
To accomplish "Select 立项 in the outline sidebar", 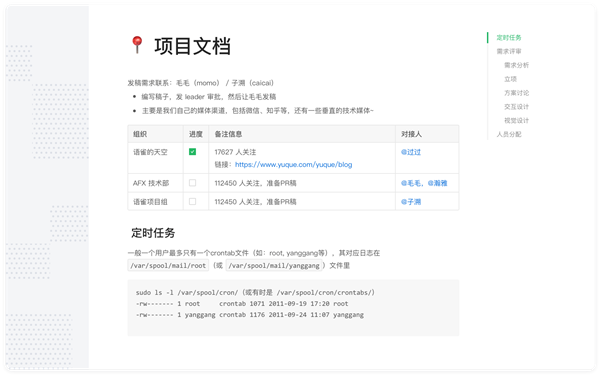I will 510,79.
